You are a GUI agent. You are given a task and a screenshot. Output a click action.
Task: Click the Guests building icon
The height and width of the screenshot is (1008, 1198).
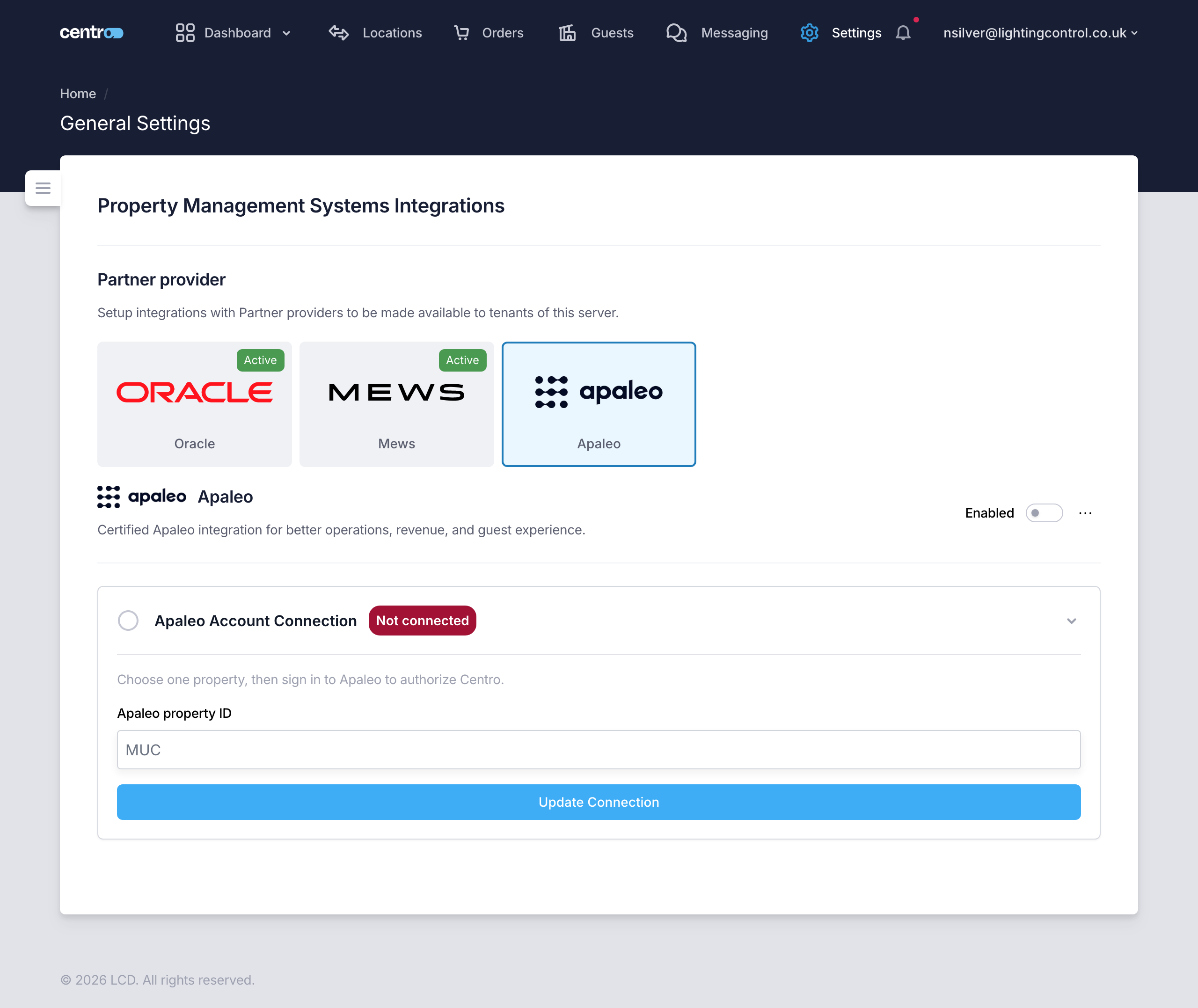pos(567,33)
